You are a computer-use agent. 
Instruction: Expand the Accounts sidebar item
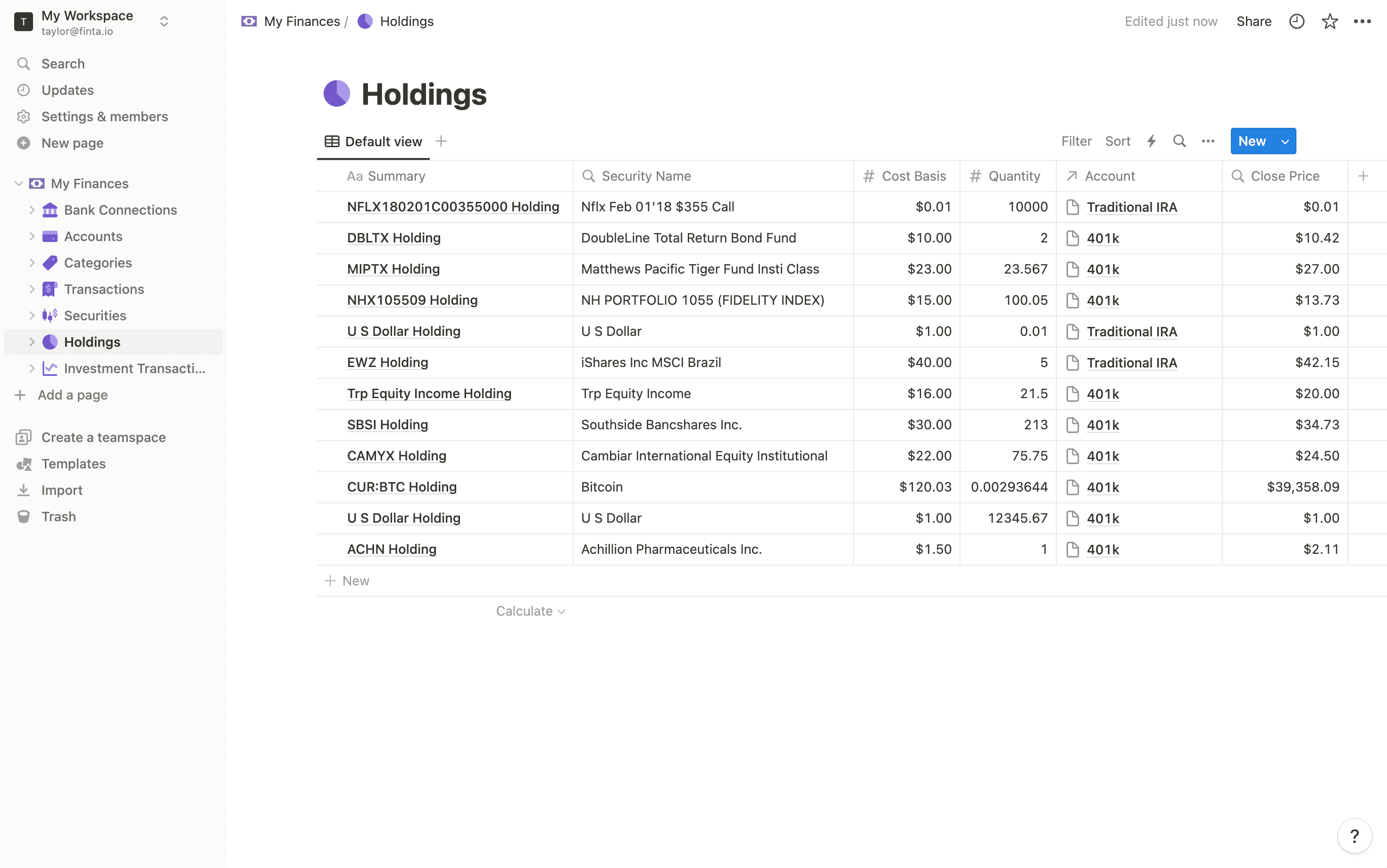(32, 236)
